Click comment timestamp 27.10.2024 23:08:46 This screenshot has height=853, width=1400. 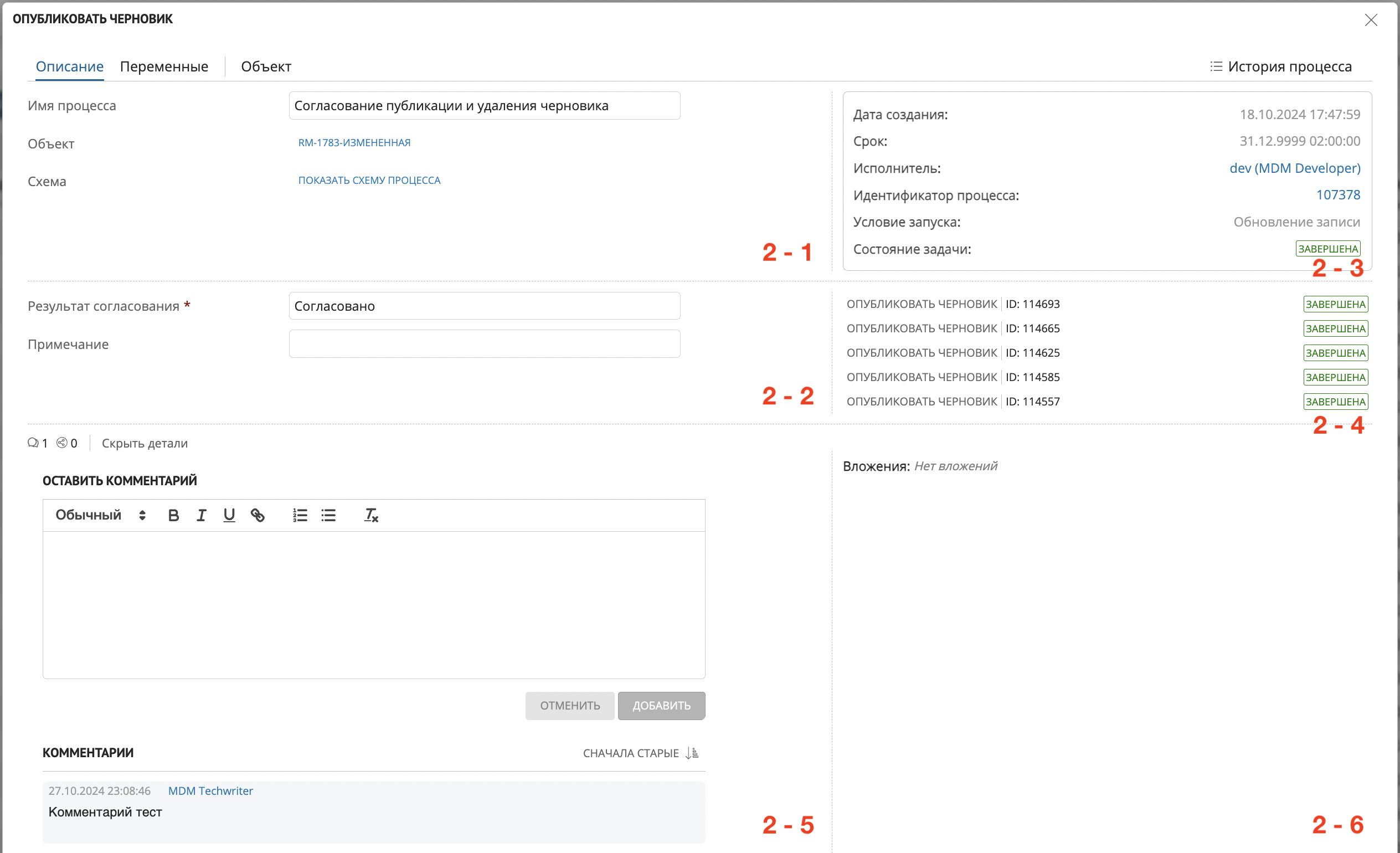coord(100,790)
